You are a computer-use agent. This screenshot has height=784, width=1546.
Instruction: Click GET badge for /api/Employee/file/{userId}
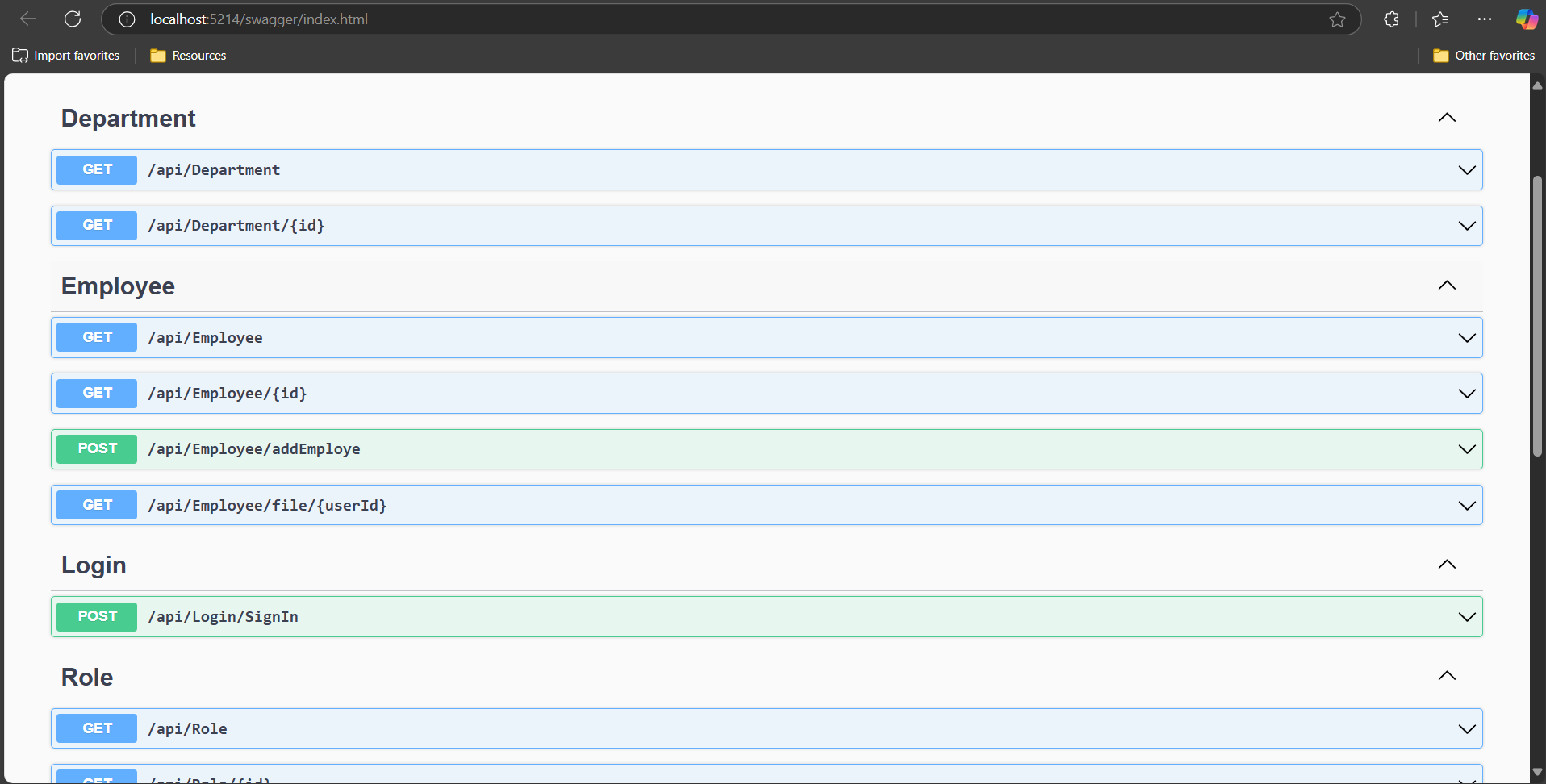pyautogui.click(x=97, y=505)
